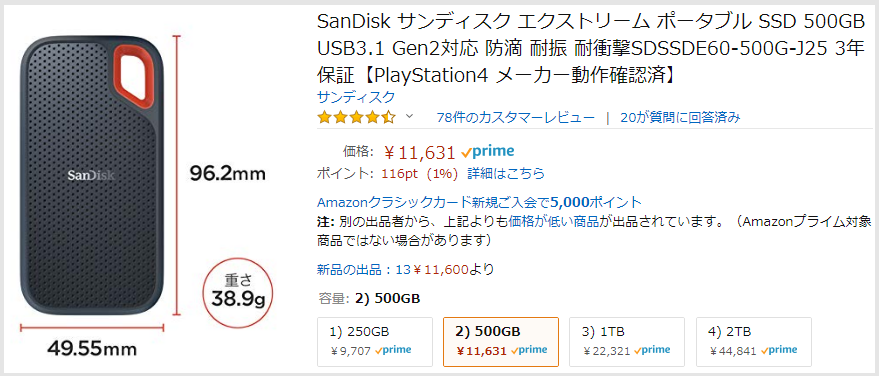The width and height of the screenshot is (879, 376).
Task: Open the サンディスク brand link
Action: (356, 96)
